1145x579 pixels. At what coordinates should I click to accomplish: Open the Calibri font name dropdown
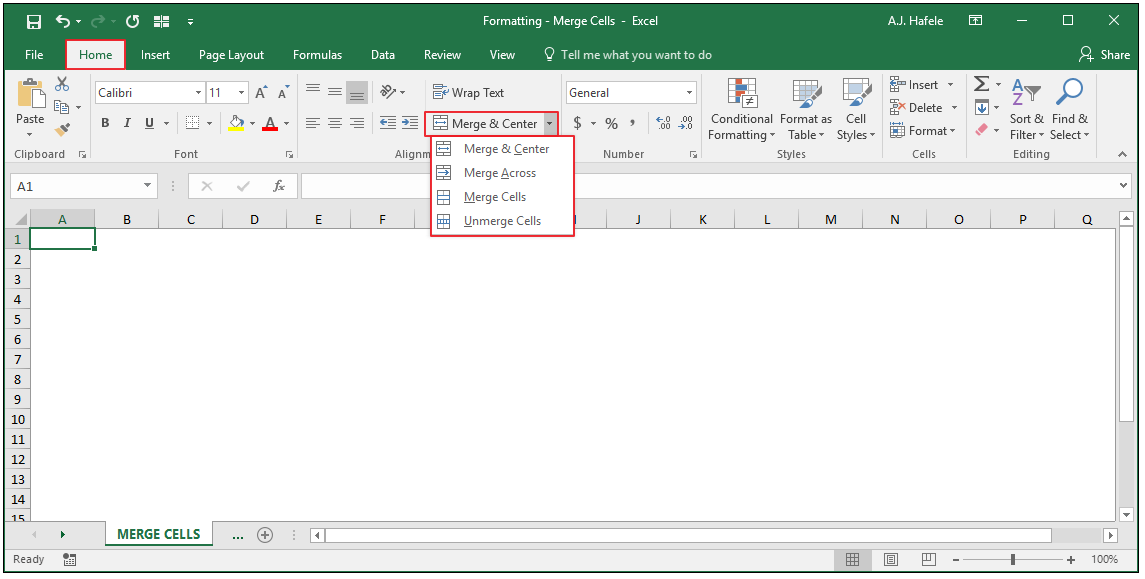coord(198,93)
